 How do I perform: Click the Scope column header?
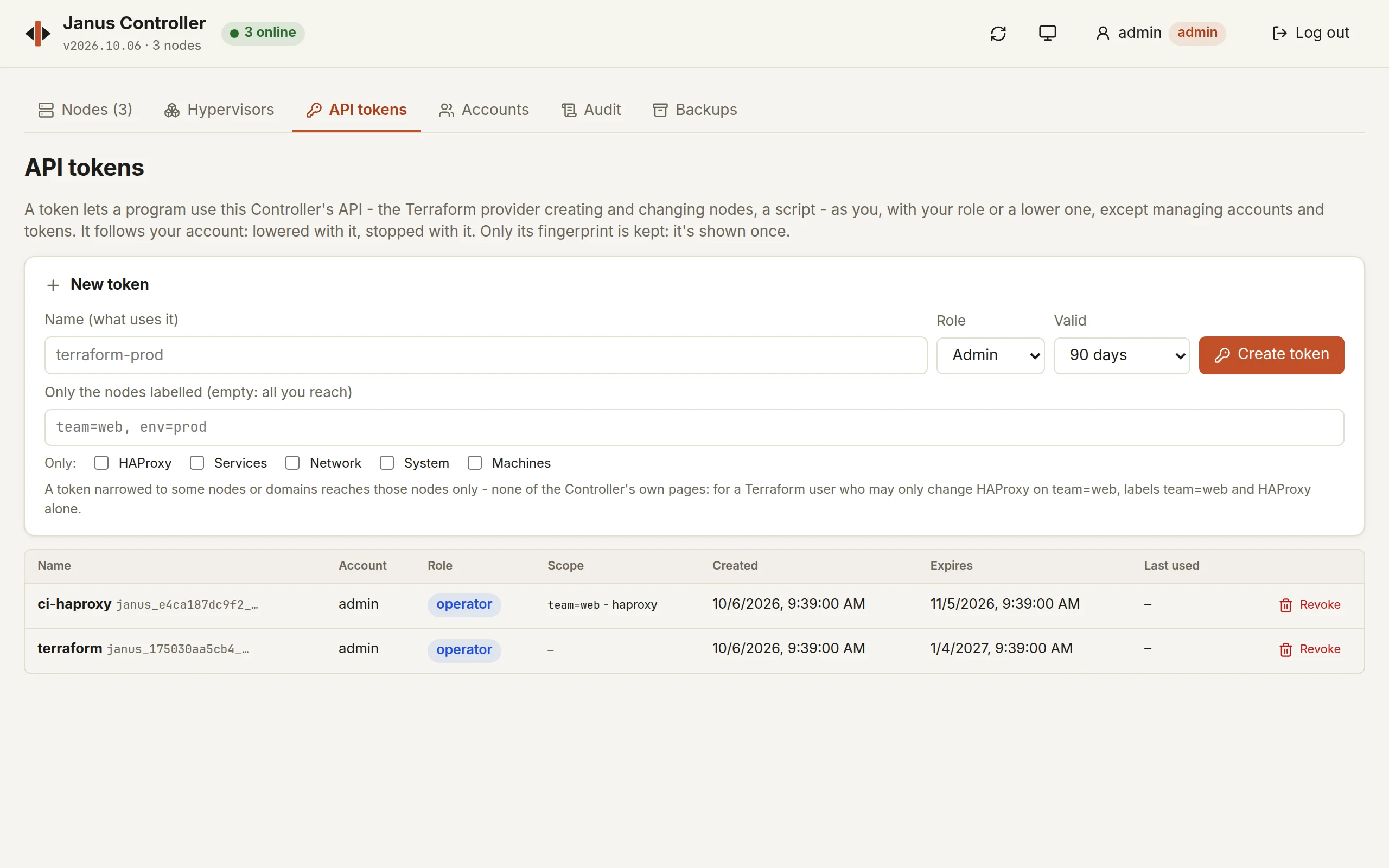pyautogui.click(x=565, y=565)
